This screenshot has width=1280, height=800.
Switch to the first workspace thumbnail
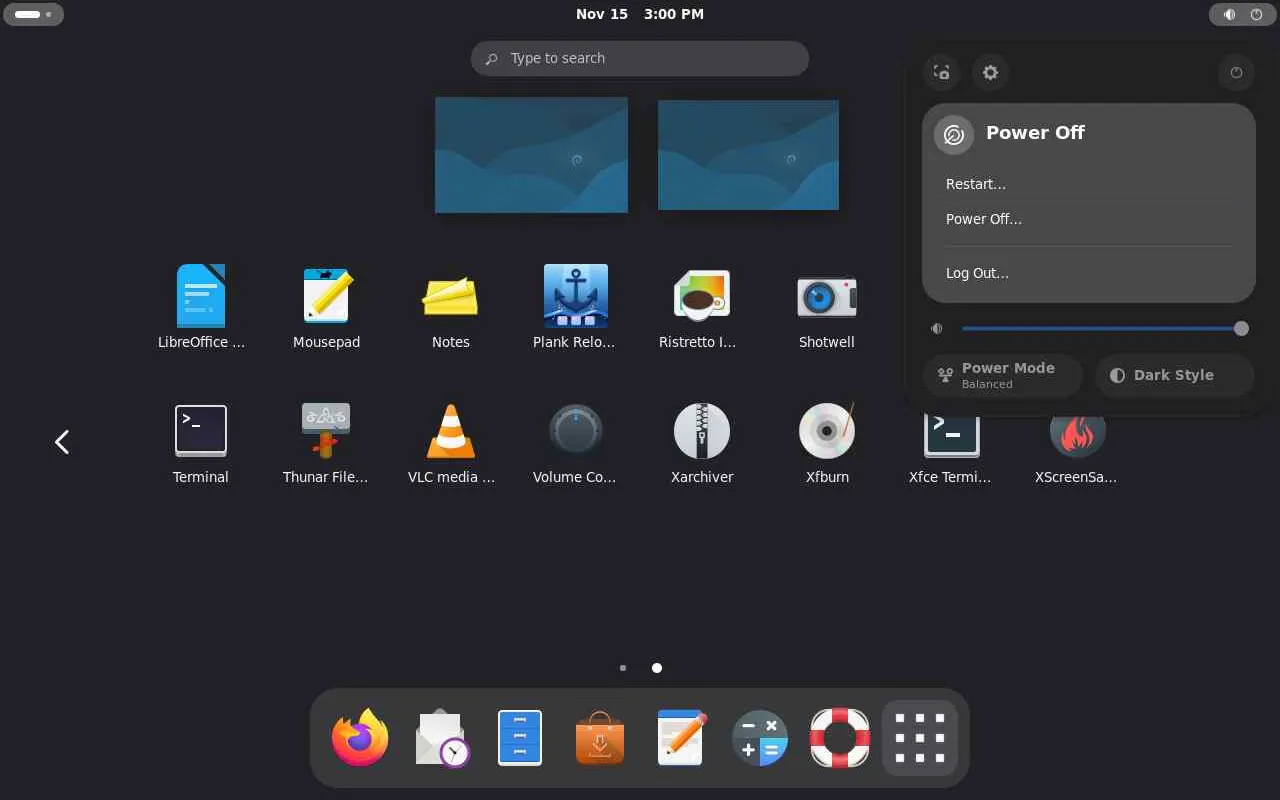point(531,155)
